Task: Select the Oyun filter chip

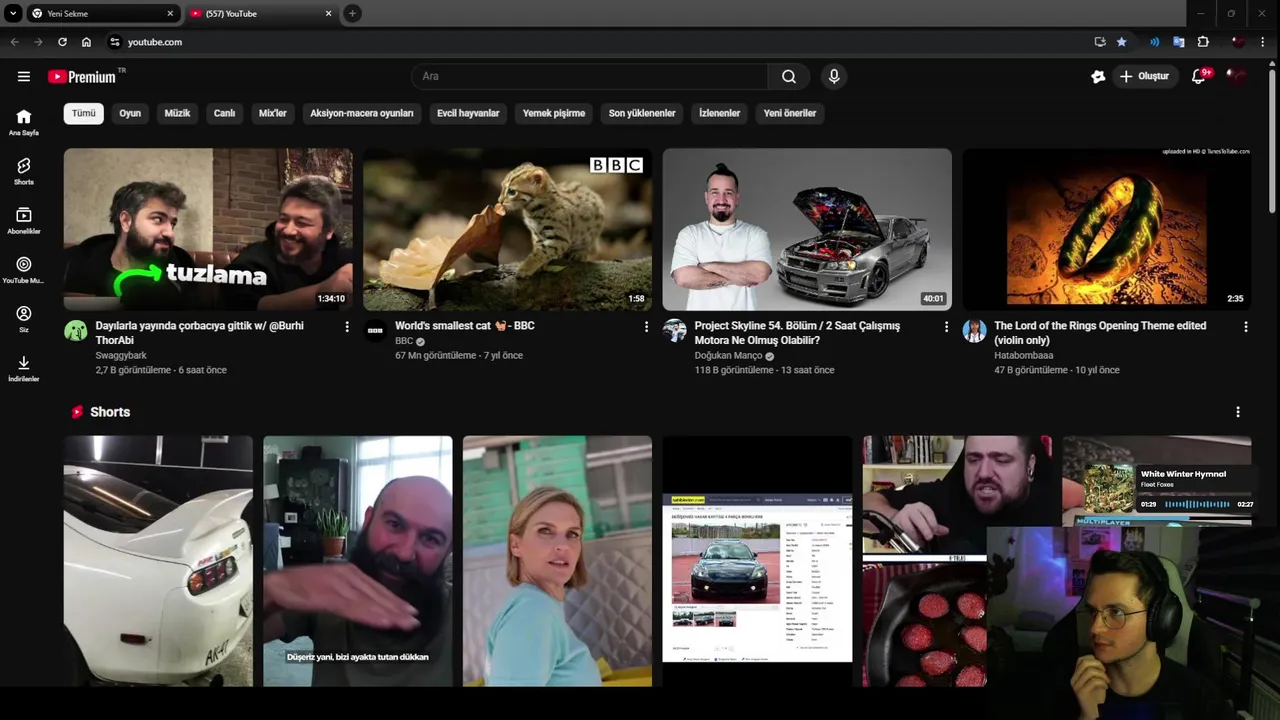Action: pyautogui.click(x=130, y=113)
